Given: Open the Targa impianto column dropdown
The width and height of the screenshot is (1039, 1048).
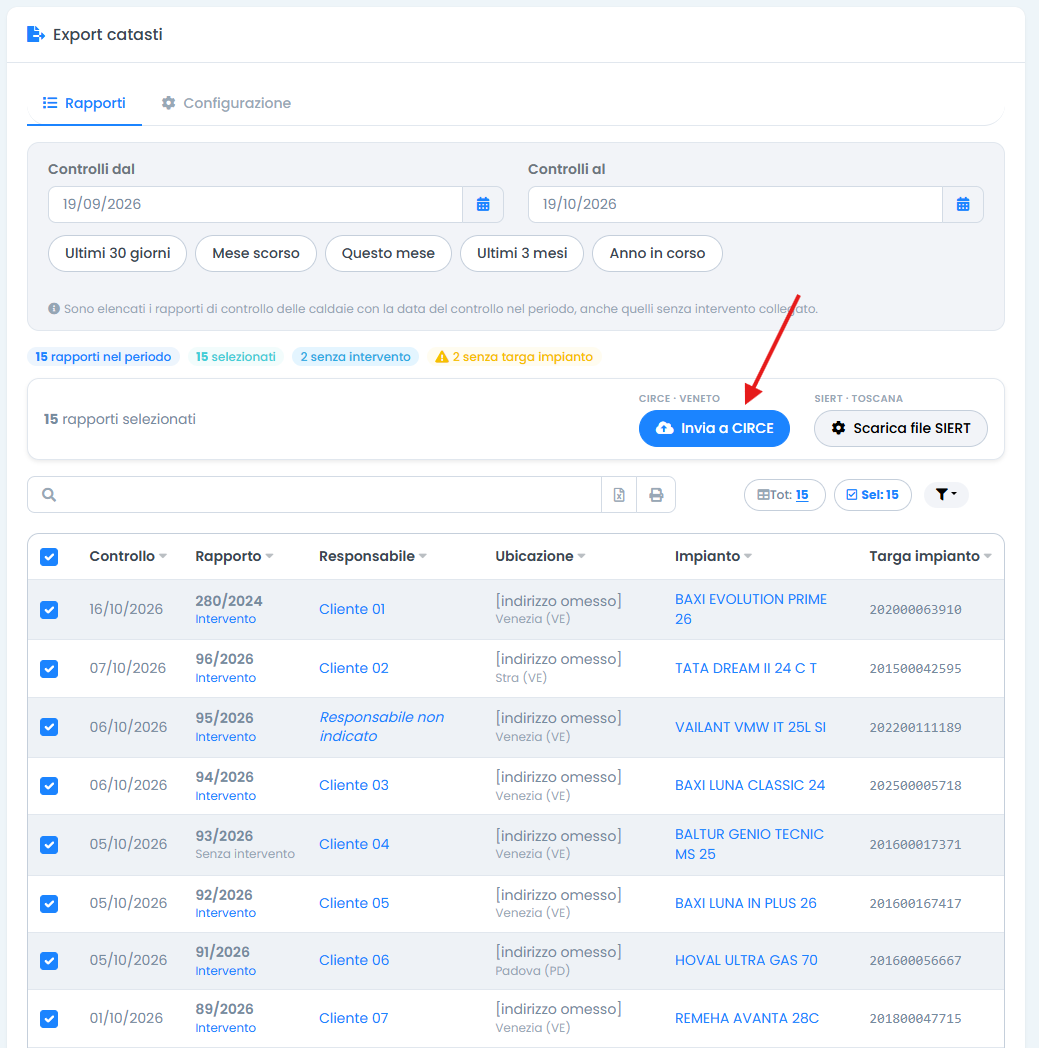Looking at the screenshot, I should 988,556.
